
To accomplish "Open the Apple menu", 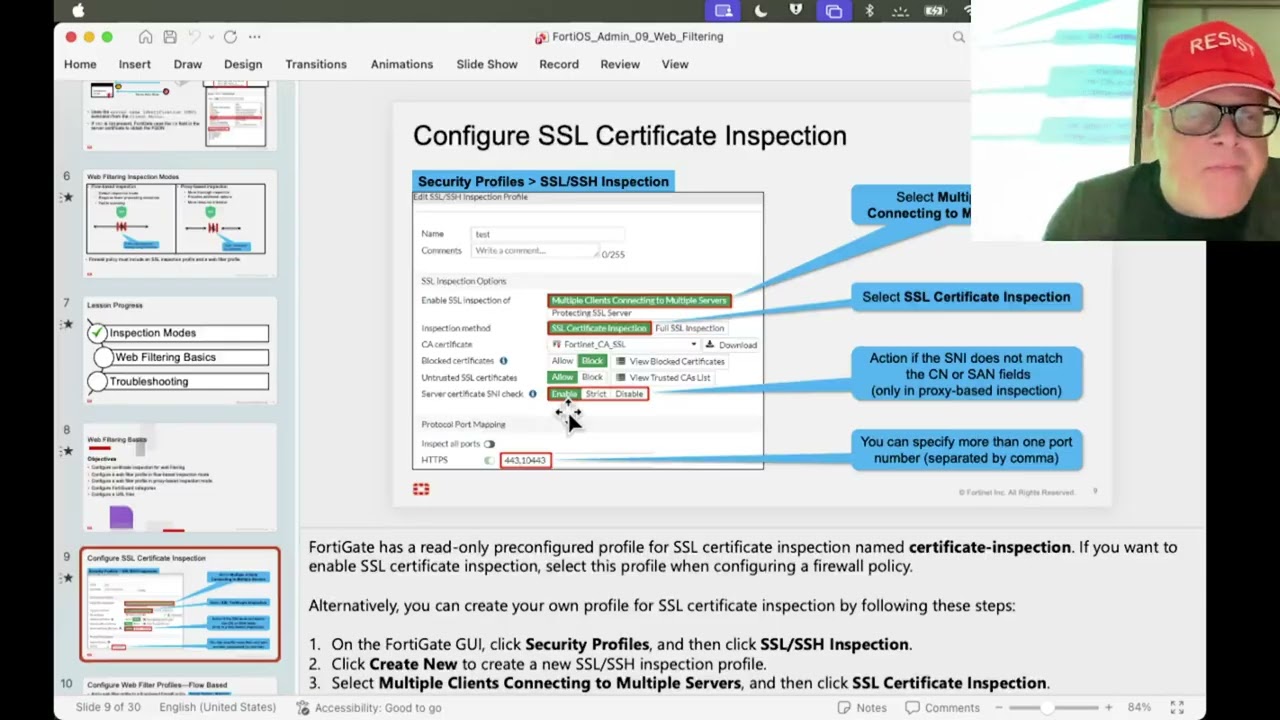I will (x=79, y=11).
